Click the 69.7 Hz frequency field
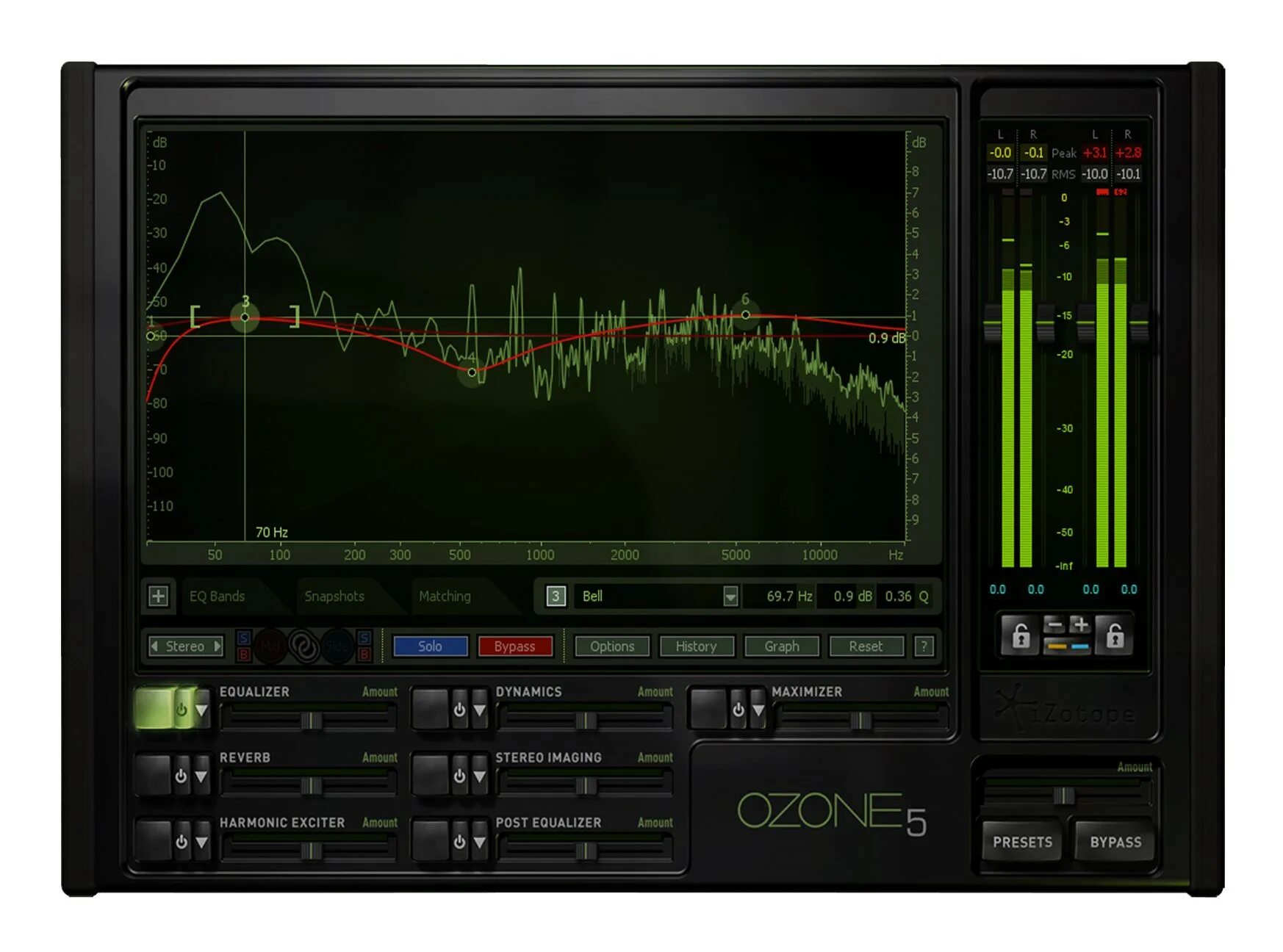Viewport: 1283px width, 952px height. pos(781,596)
